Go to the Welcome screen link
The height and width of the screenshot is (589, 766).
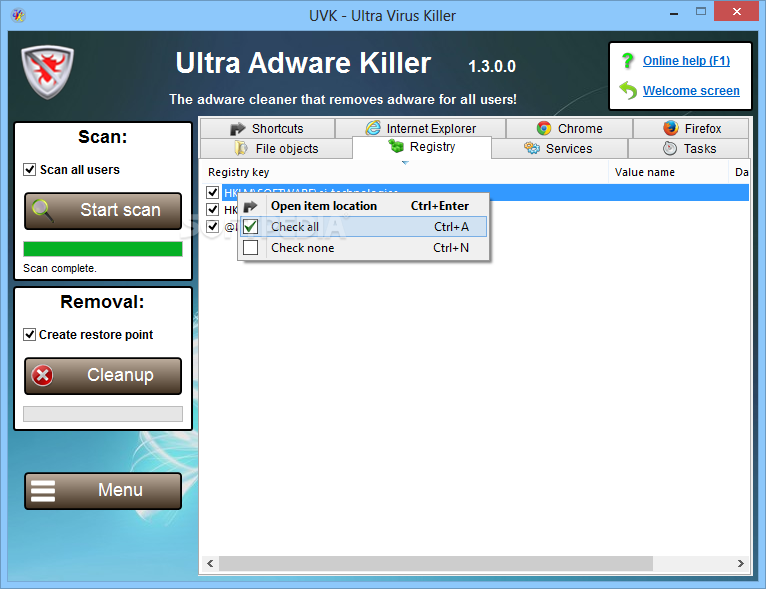tap(691, 91)
